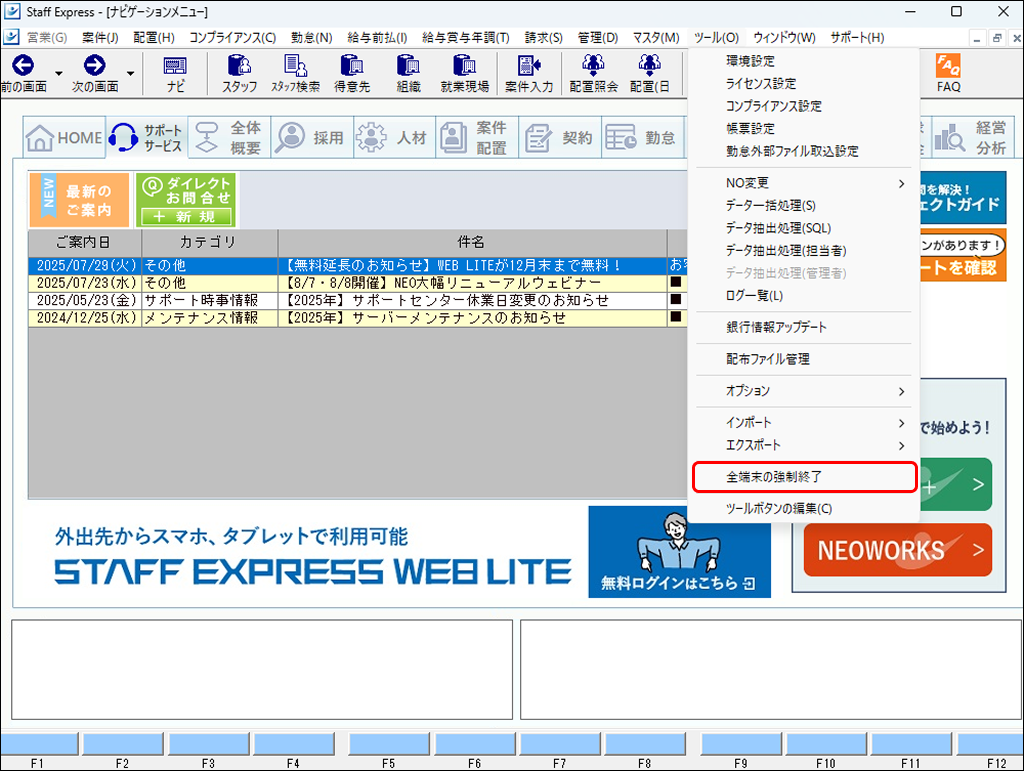Open the 契約 navigation tab
The height and width of the screenshot is (771, 1024).
pos(560,138)
